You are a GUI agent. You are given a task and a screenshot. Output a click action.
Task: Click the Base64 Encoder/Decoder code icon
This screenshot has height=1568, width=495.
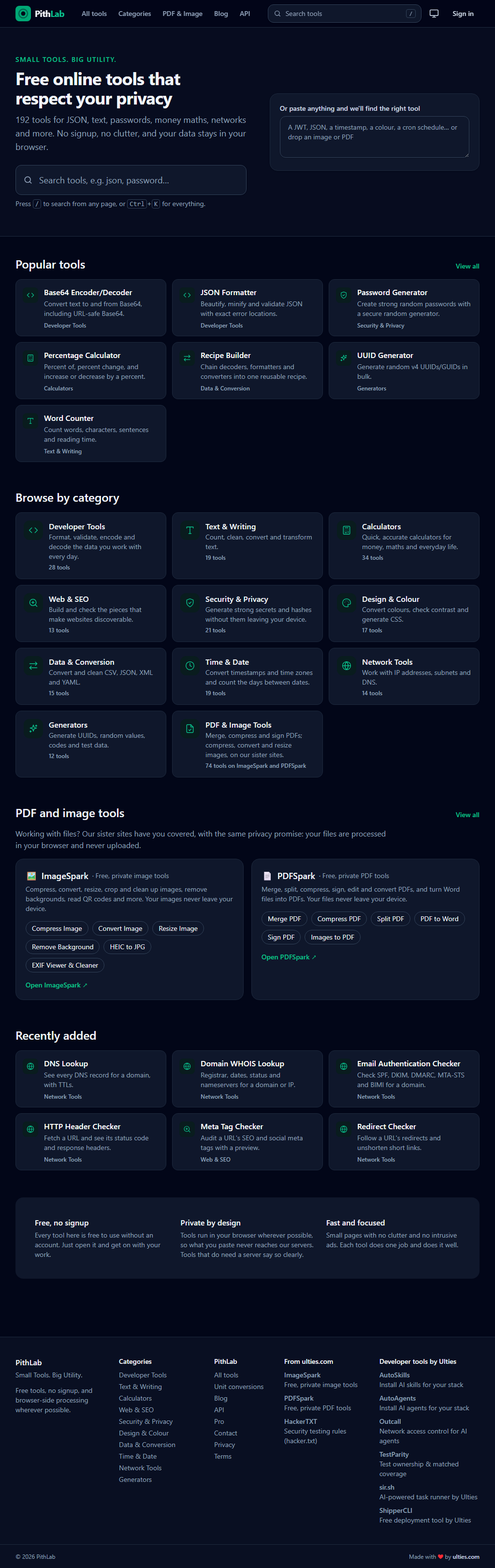[x=30, y=295]
